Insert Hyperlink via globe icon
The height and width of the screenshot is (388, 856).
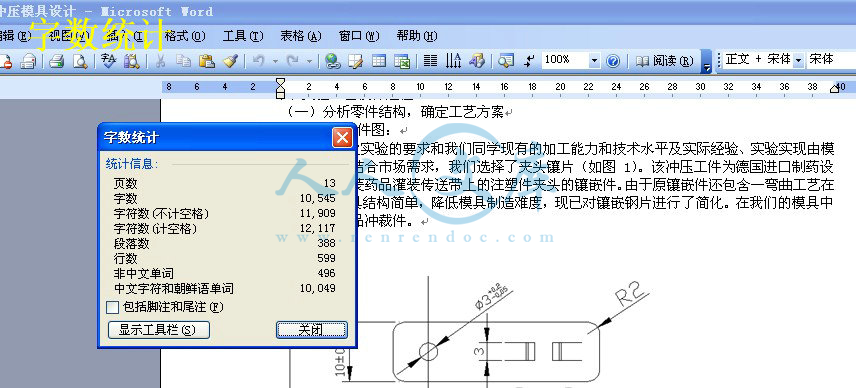(x=332, y=61)
